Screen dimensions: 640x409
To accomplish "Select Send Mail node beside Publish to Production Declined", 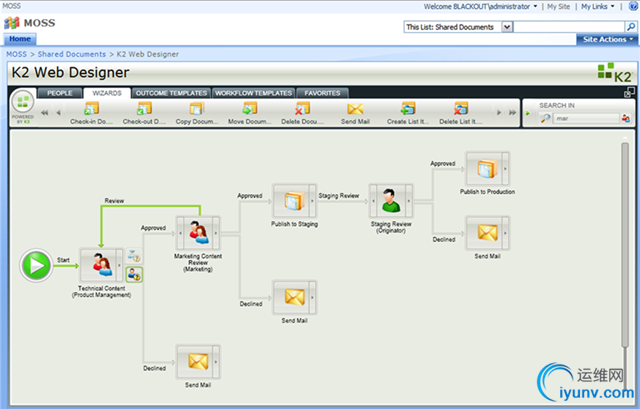I will pos(487,233).
